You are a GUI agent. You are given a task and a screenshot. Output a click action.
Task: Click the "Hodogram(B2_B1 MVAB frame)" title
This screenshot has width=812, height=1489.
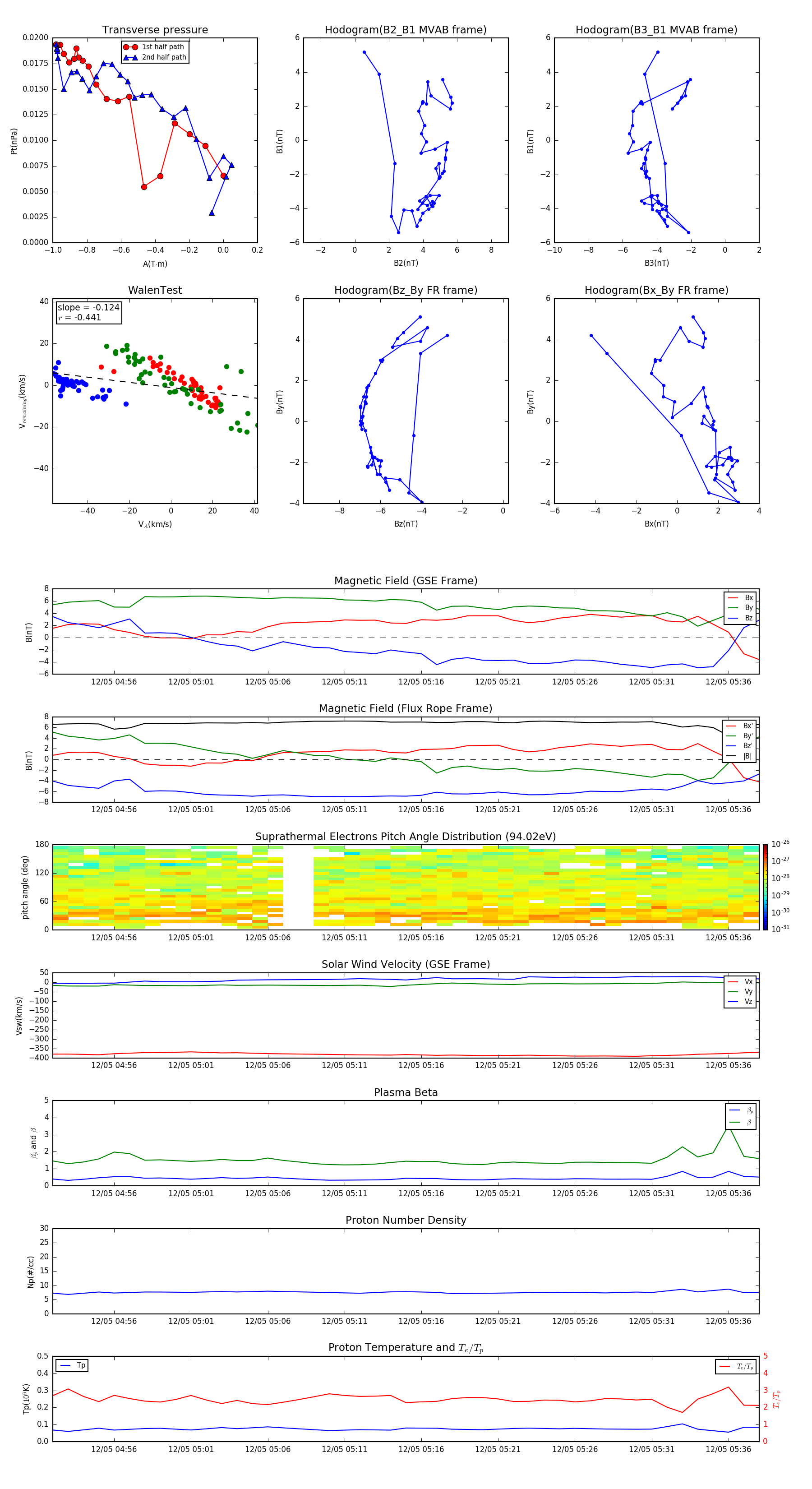pyautogui.click(x=406, y=30)
